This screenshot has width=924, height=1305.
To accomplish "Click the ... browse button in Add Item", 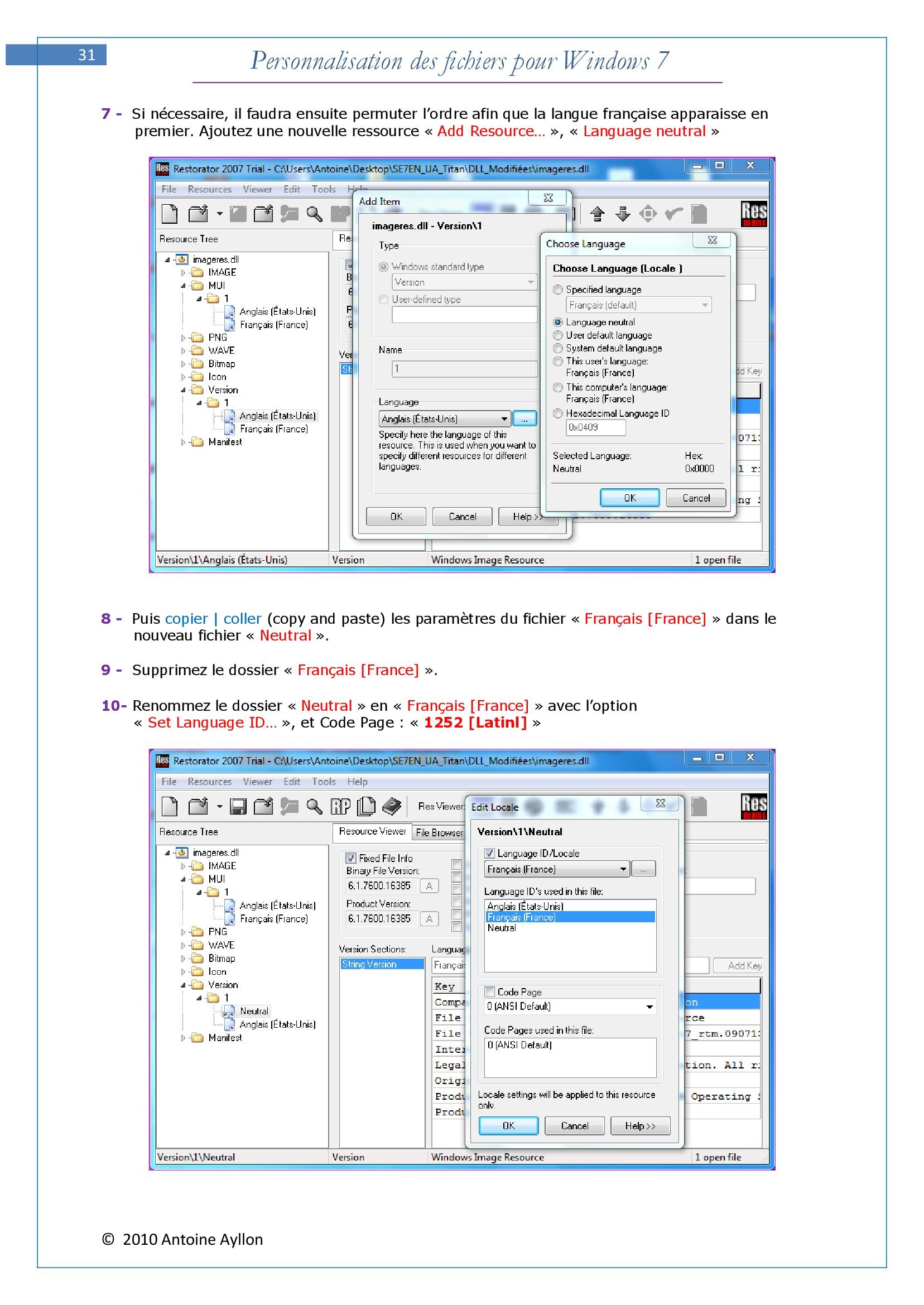I will 524,418.
